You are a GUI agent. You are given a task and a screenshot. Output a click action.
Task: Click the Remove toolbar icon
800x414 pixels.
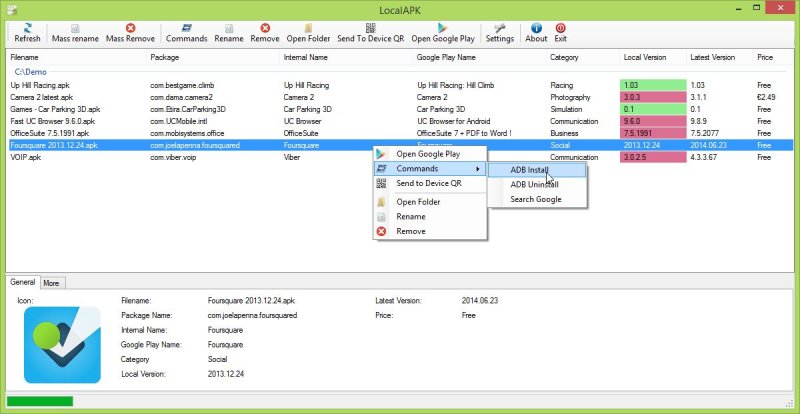265,33
